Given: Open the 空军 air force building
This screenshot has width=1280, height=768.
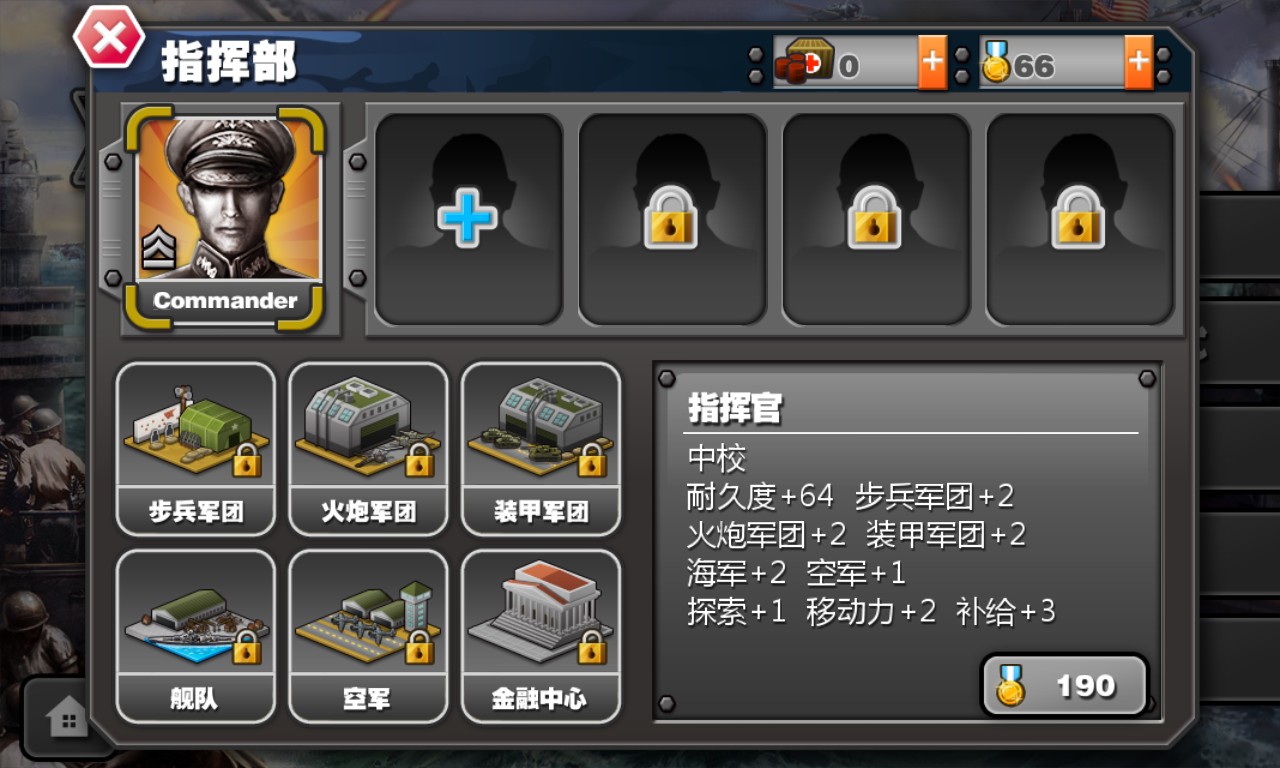Looking at the screenshot, I should tap(368, 636).
